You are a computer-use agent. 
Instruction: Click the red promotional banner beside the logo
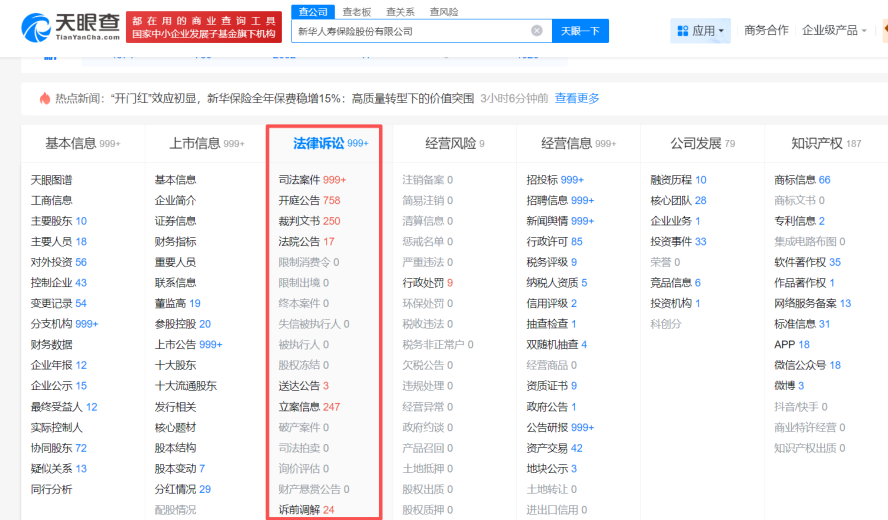click(203, 26)
